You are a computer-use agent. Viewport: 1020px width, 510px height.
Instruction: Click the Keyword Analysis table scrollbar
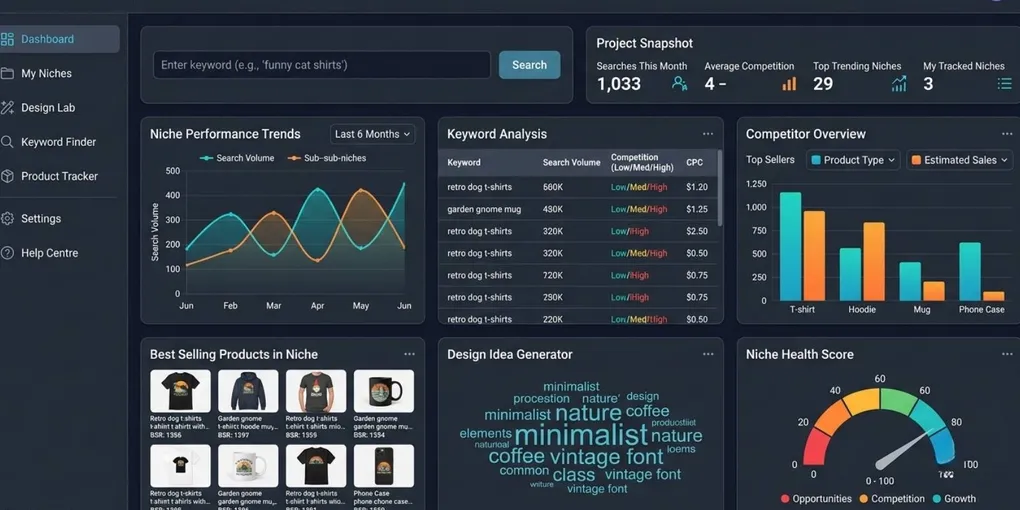tap(719, 188)
